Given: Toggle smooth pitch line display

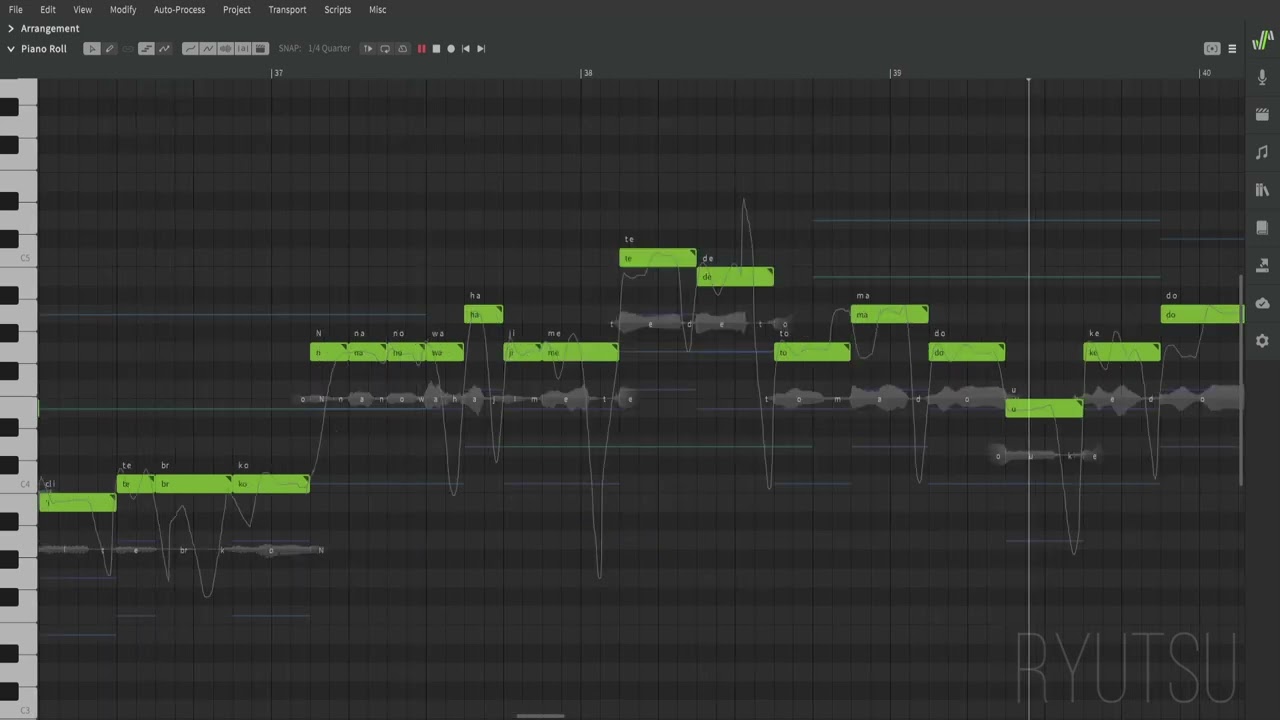Looking at the screenshot, I should tap(190, 48).
